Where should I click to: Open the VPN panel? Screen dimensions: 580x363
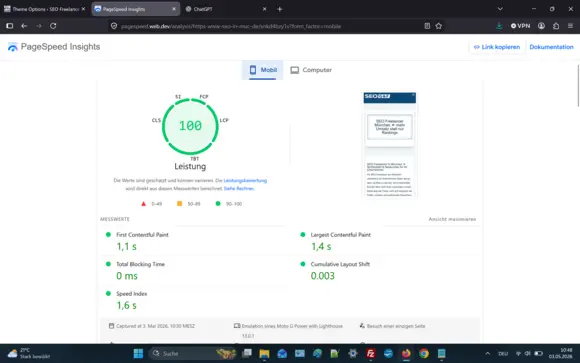point(520,26)
